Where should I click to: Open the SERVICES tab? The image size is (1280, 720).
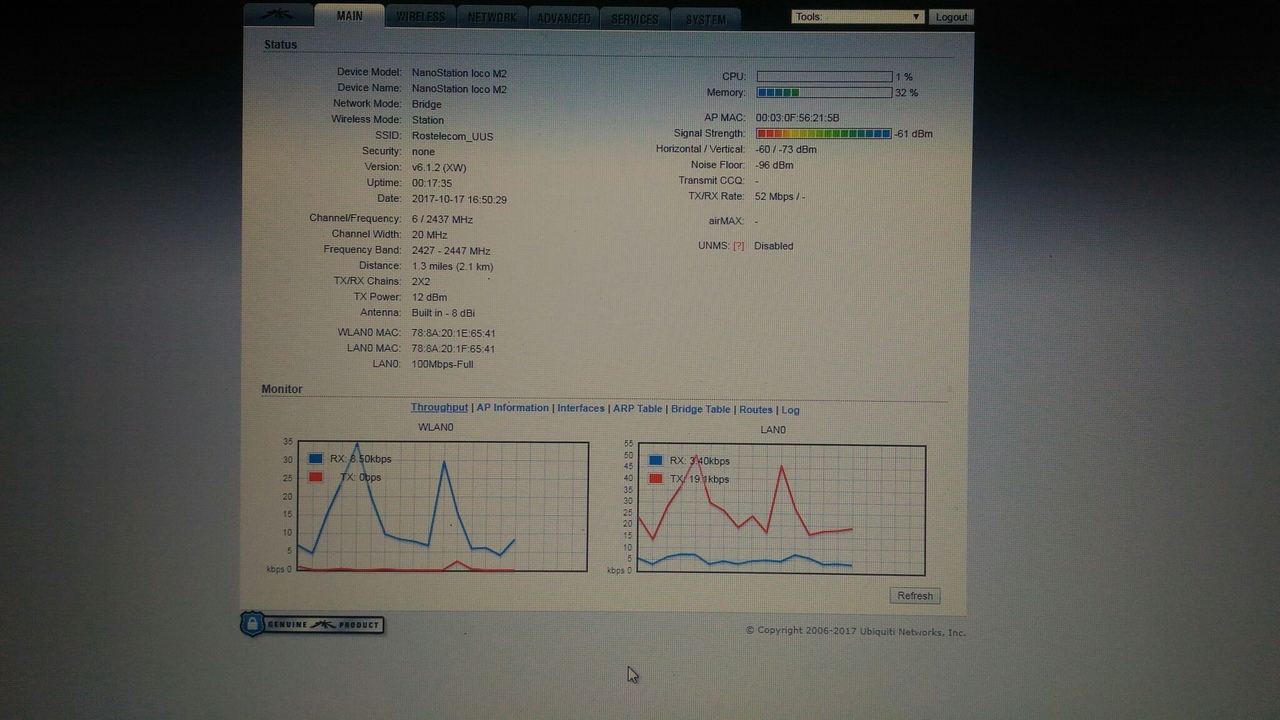pyautogui.click(x=635, y=19)
